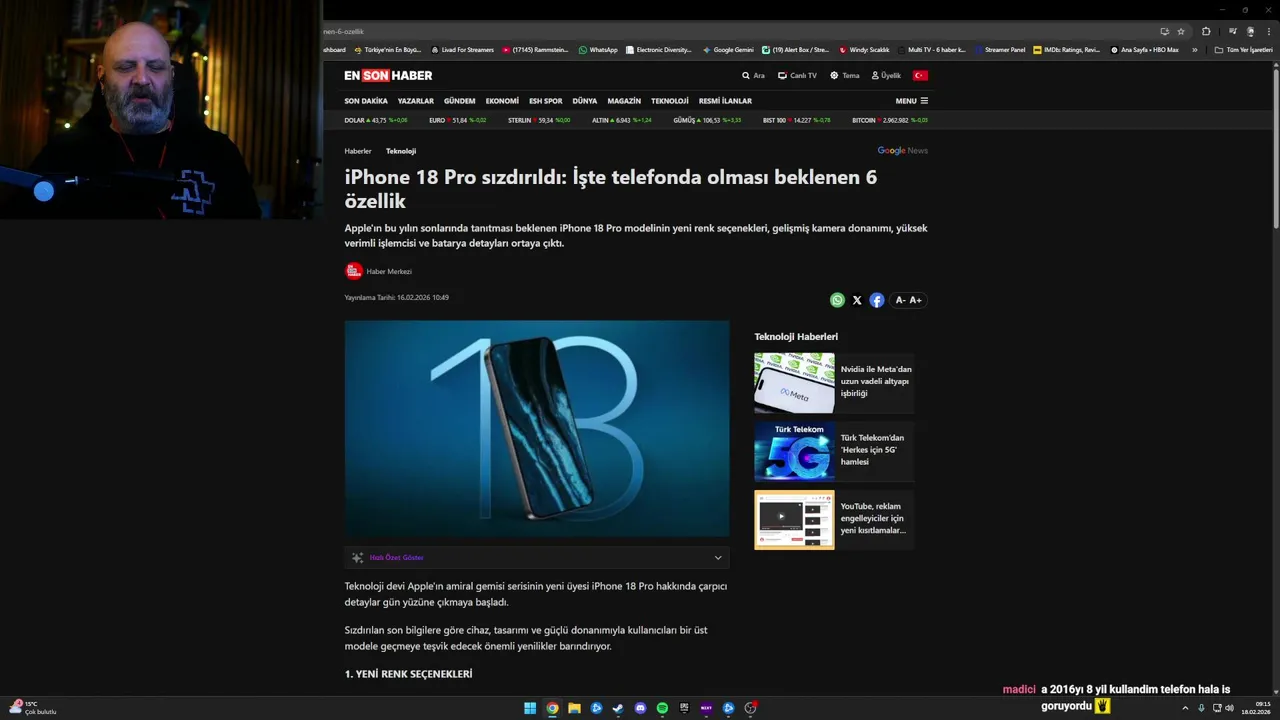
Task: Open the Tüm Yer İşaretleri folder
Action: [x=1243, y=50]
